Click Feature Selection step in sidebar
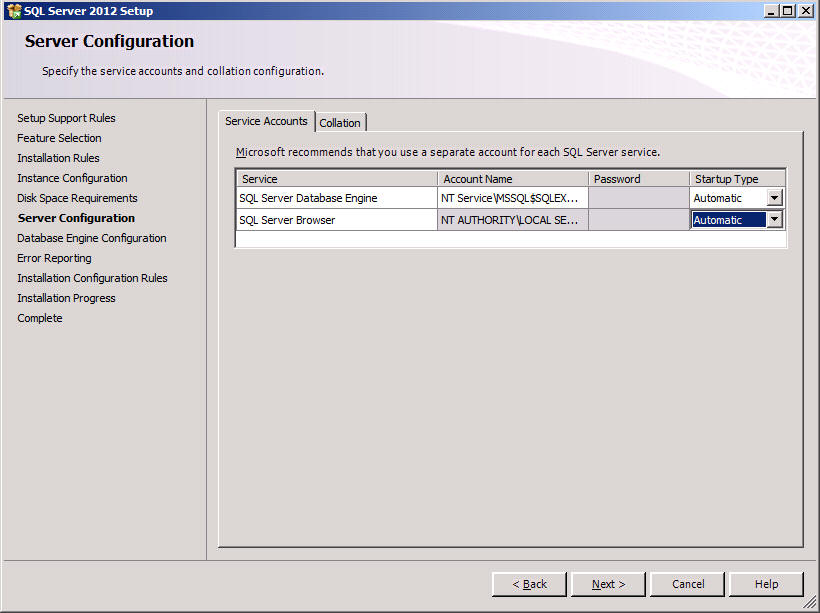 click(x=59, y=138)
